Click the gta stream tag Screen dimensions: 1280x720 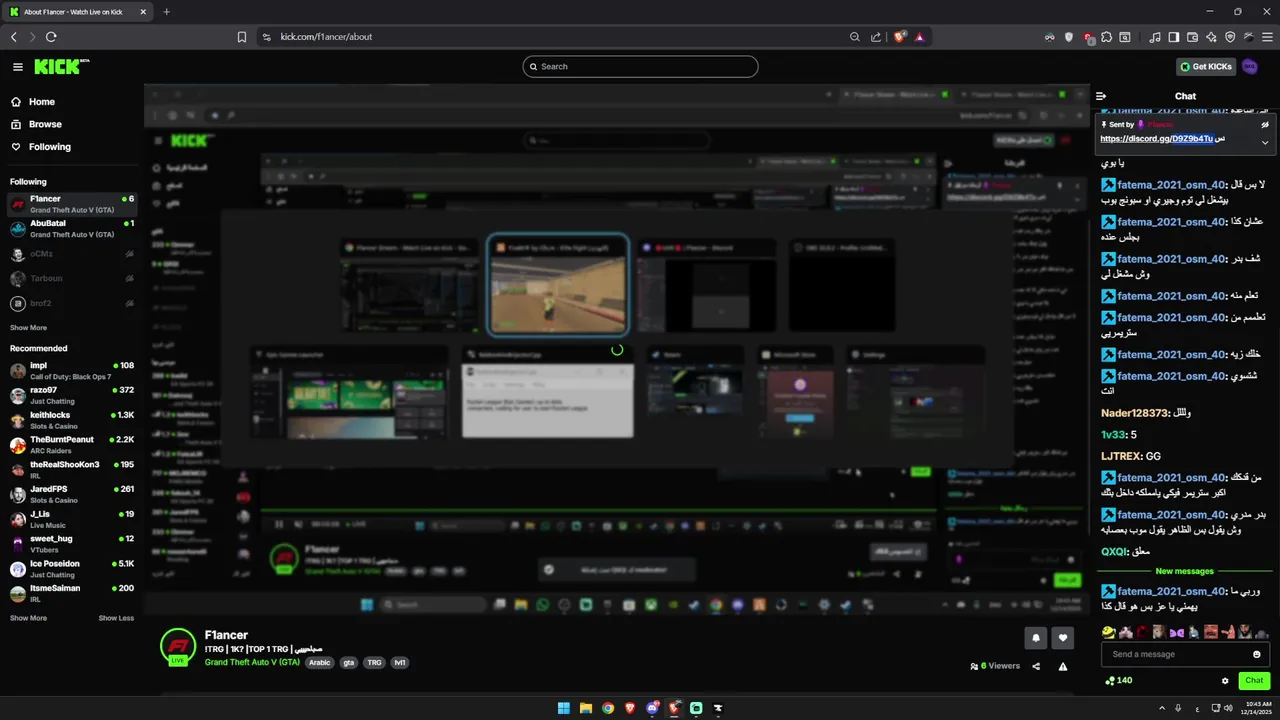pyautogui.click(x=349, y=663)
